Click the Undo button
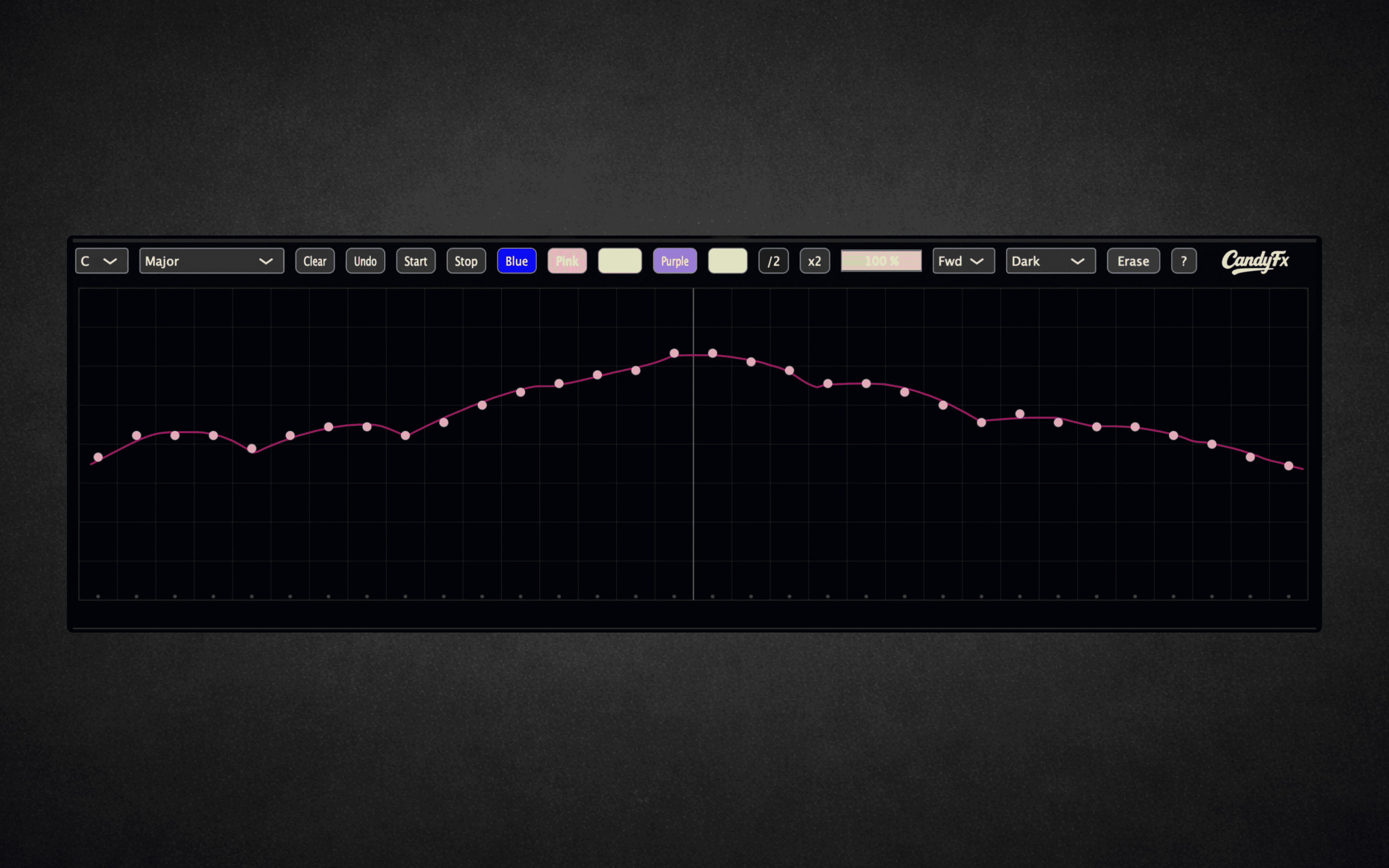The width and height of the screenshot is (1389, 868). 365,261
